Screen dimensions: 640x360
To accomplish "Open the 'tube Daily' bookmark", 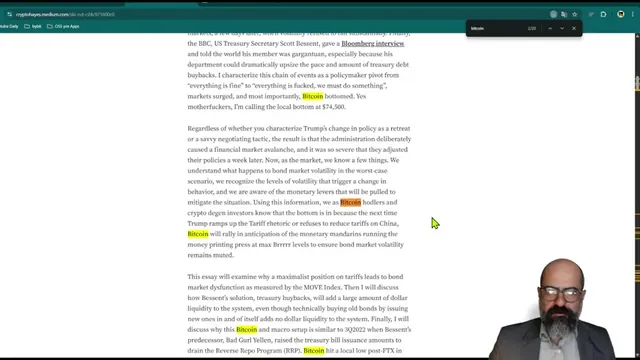I will coord(9,26).
